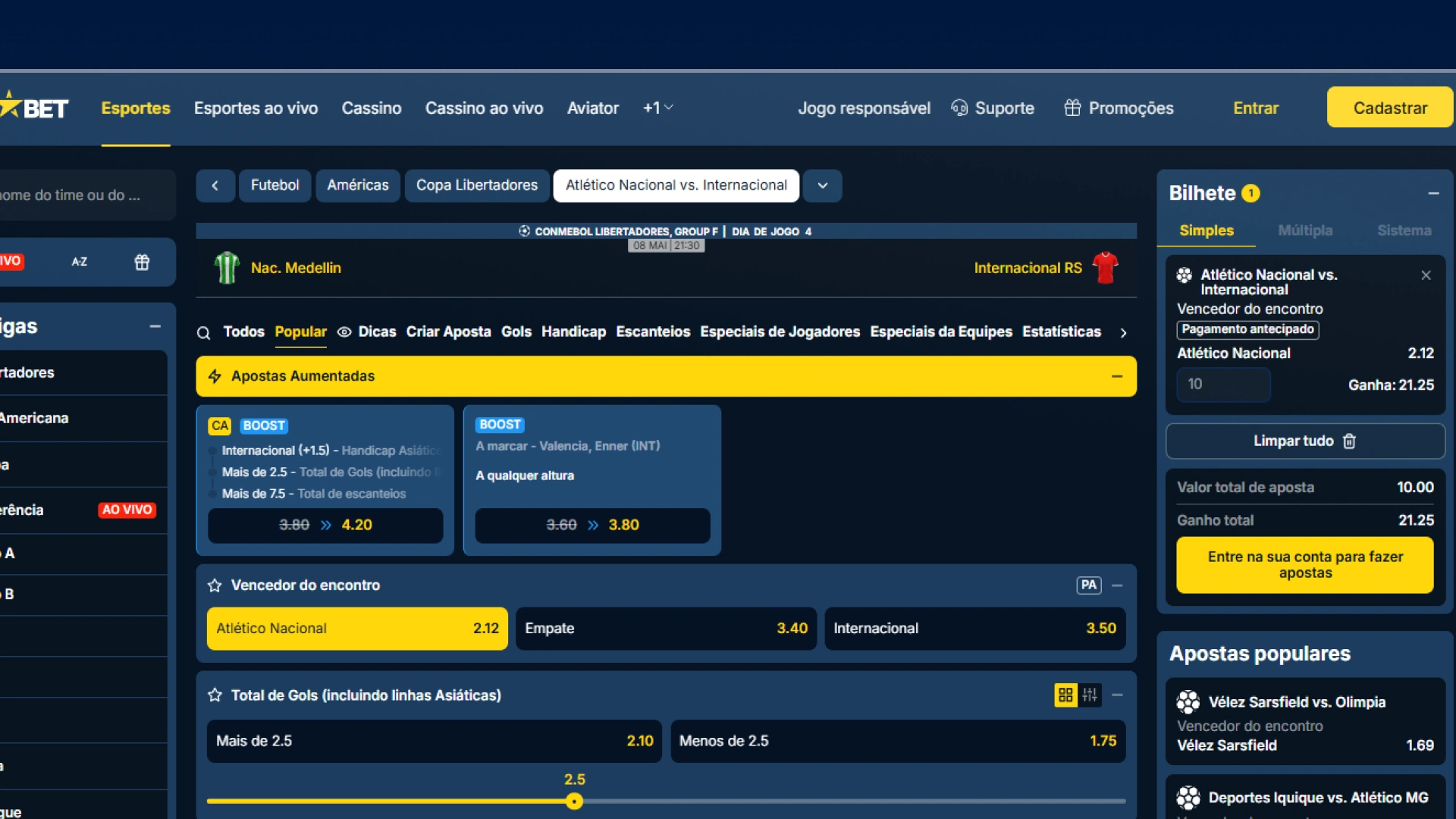Click the bet count badge next to Bilhete

[x=1251, y=193]
